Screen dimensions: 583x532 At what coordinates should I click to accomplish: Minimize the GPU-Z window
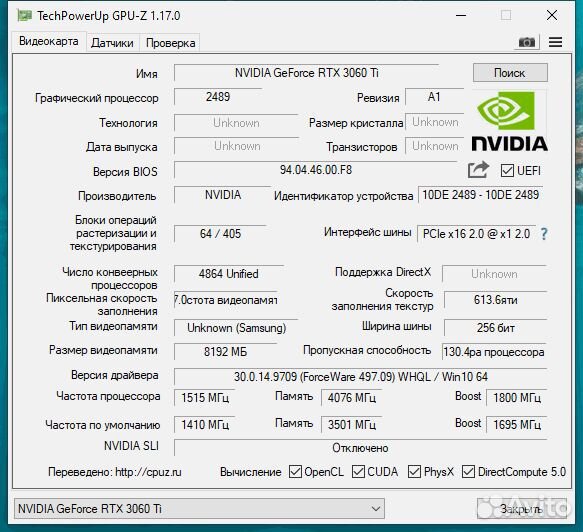(x=461, y=16)
